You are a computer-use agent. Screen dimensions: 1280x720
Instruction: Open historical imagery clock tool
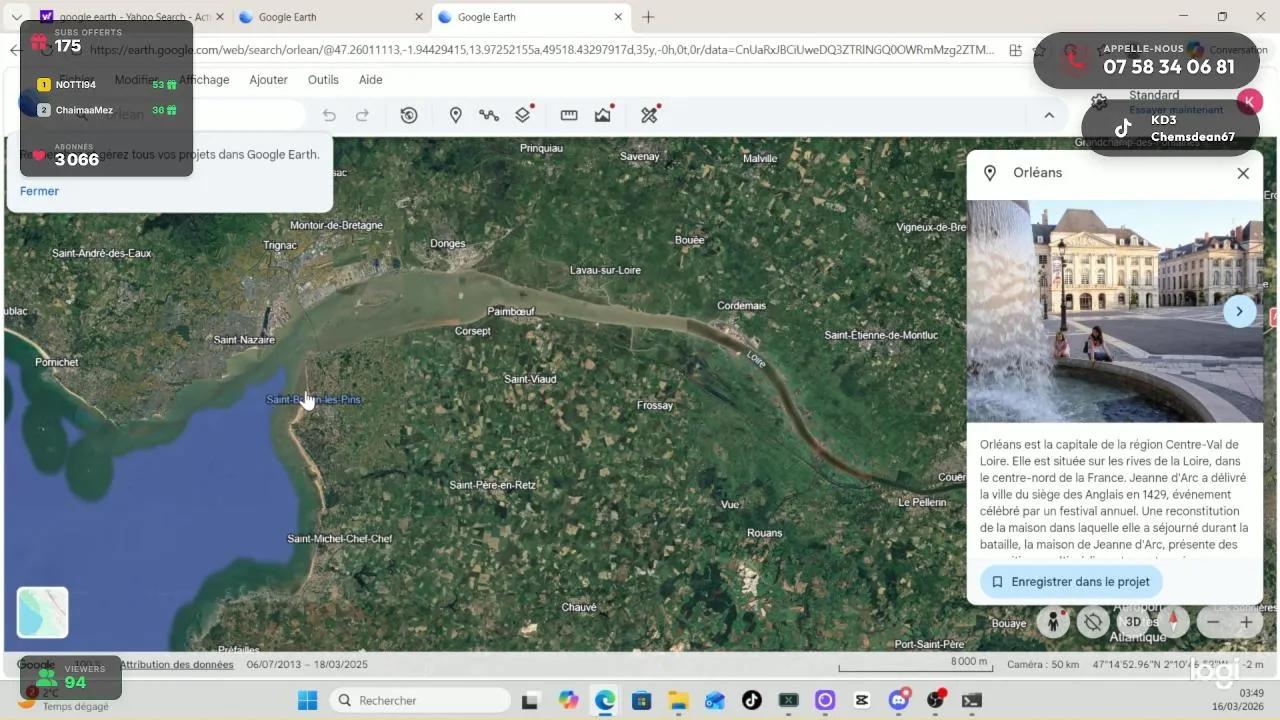pyautogui.click(x=409, y=115)
